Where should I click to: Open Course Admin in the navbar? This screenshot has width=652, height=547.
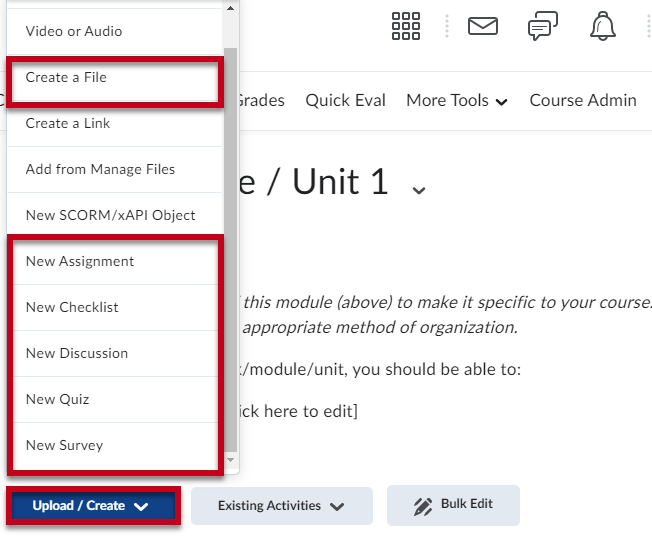click(583, 101)
